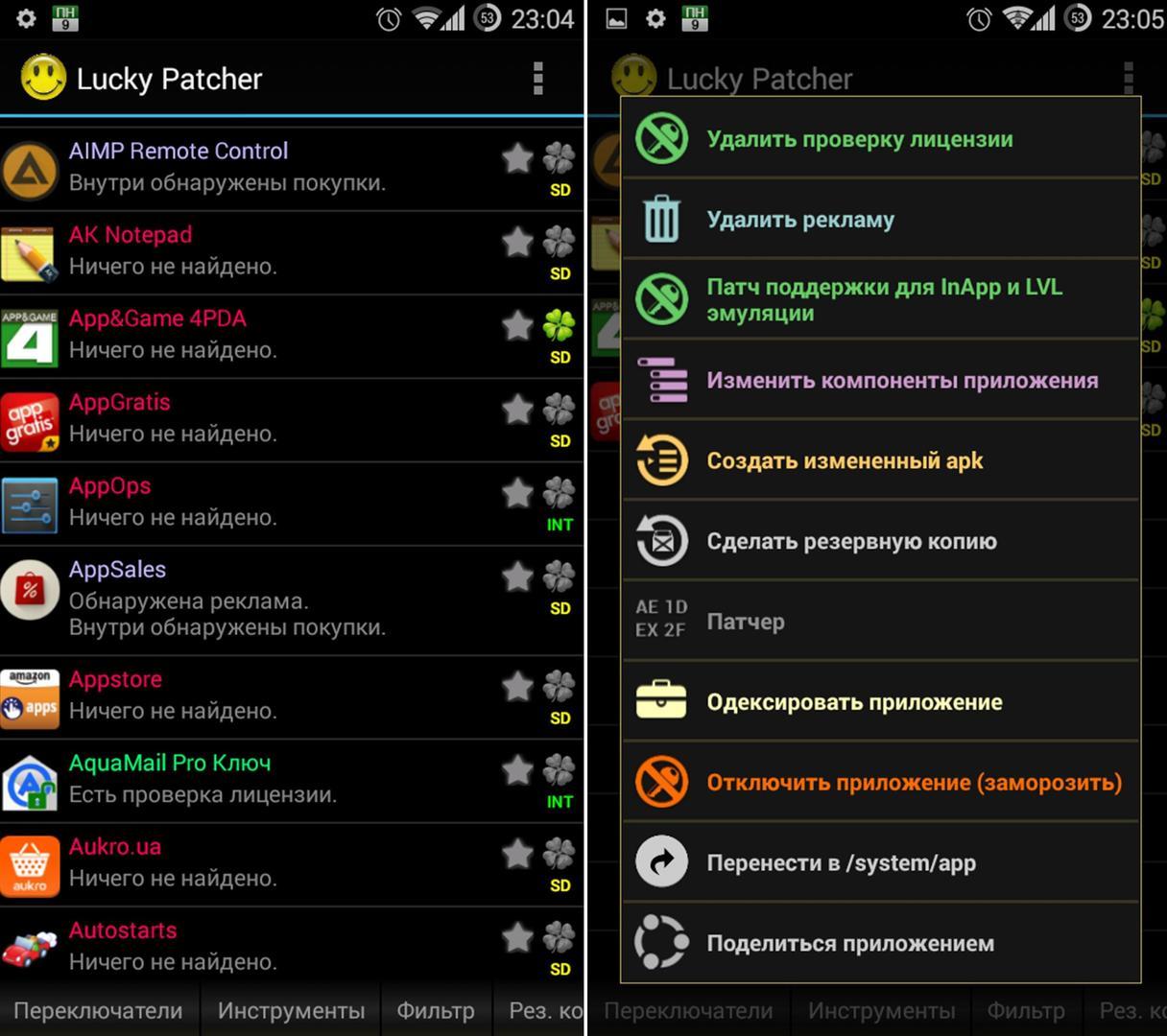Image resolution: width=1167 pixels, height=1036 pixels.
Task: Toggle the green clover for App&Game 4PDA
Action: tap(560, 325)
